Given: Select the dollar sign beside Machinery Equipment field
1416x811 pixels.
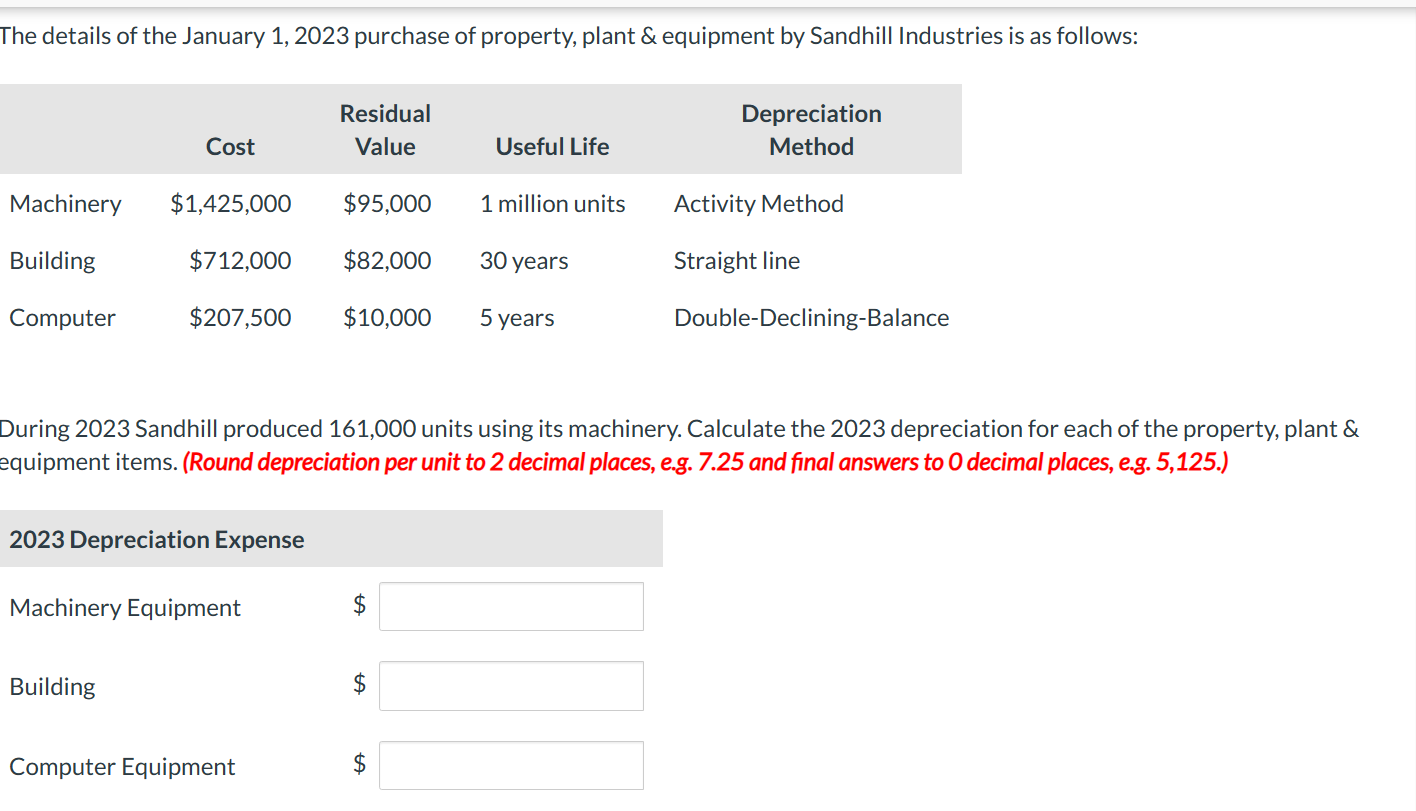Looking at the screenshot, I should [359, 606].
